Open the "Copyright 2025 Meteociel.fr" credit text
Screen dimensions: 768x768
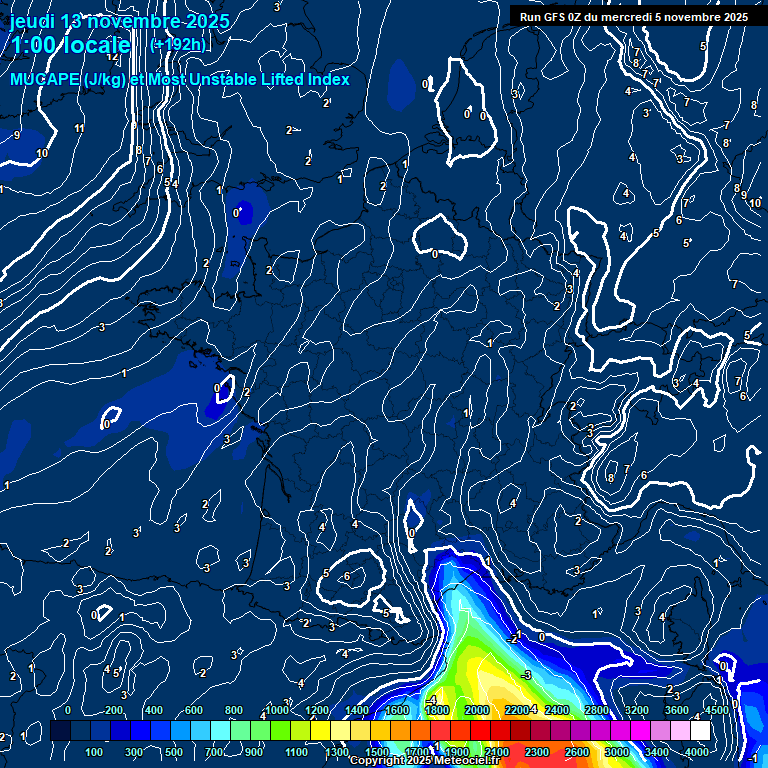[x=425, y=761]
